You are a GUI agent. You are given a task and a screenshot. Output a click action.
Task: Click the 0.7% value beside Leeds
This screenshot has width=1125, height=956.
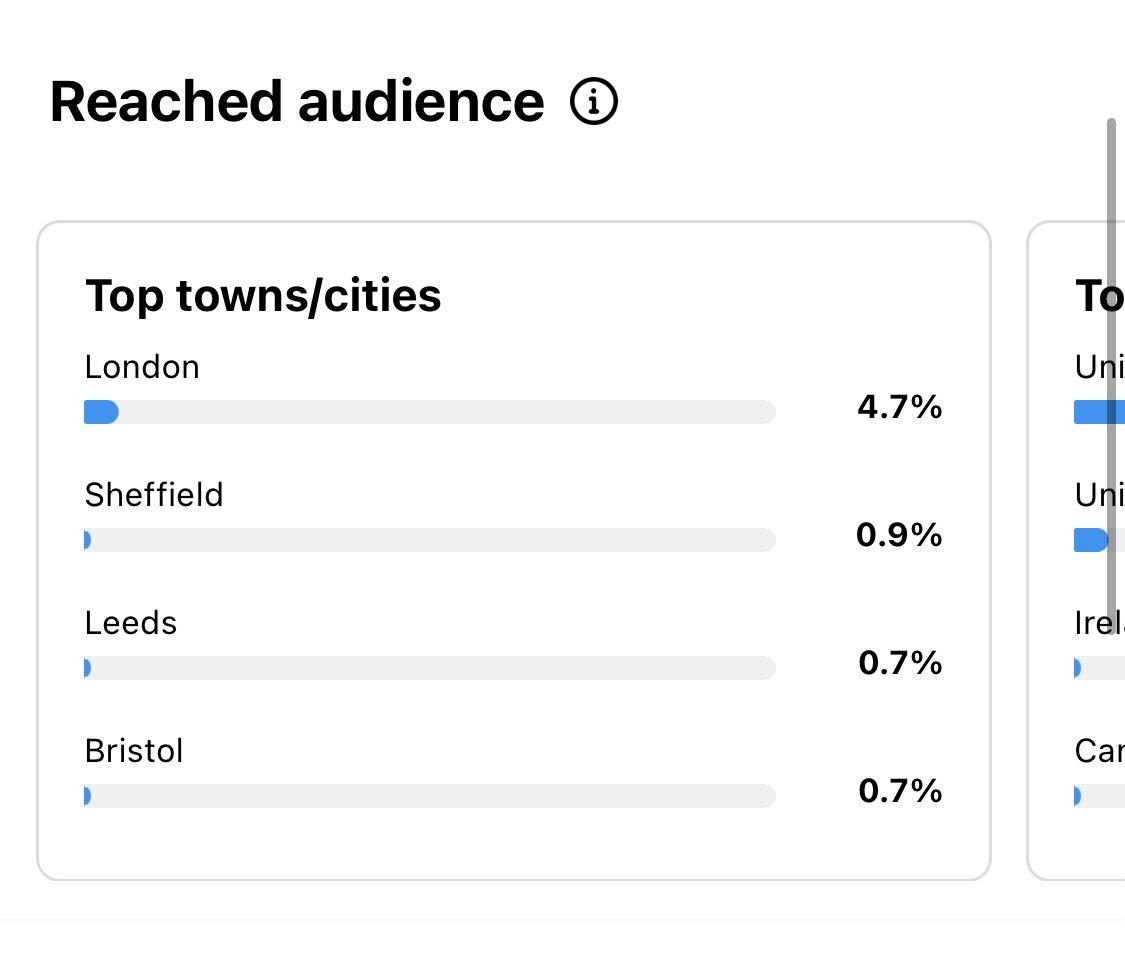coord(900,663)
